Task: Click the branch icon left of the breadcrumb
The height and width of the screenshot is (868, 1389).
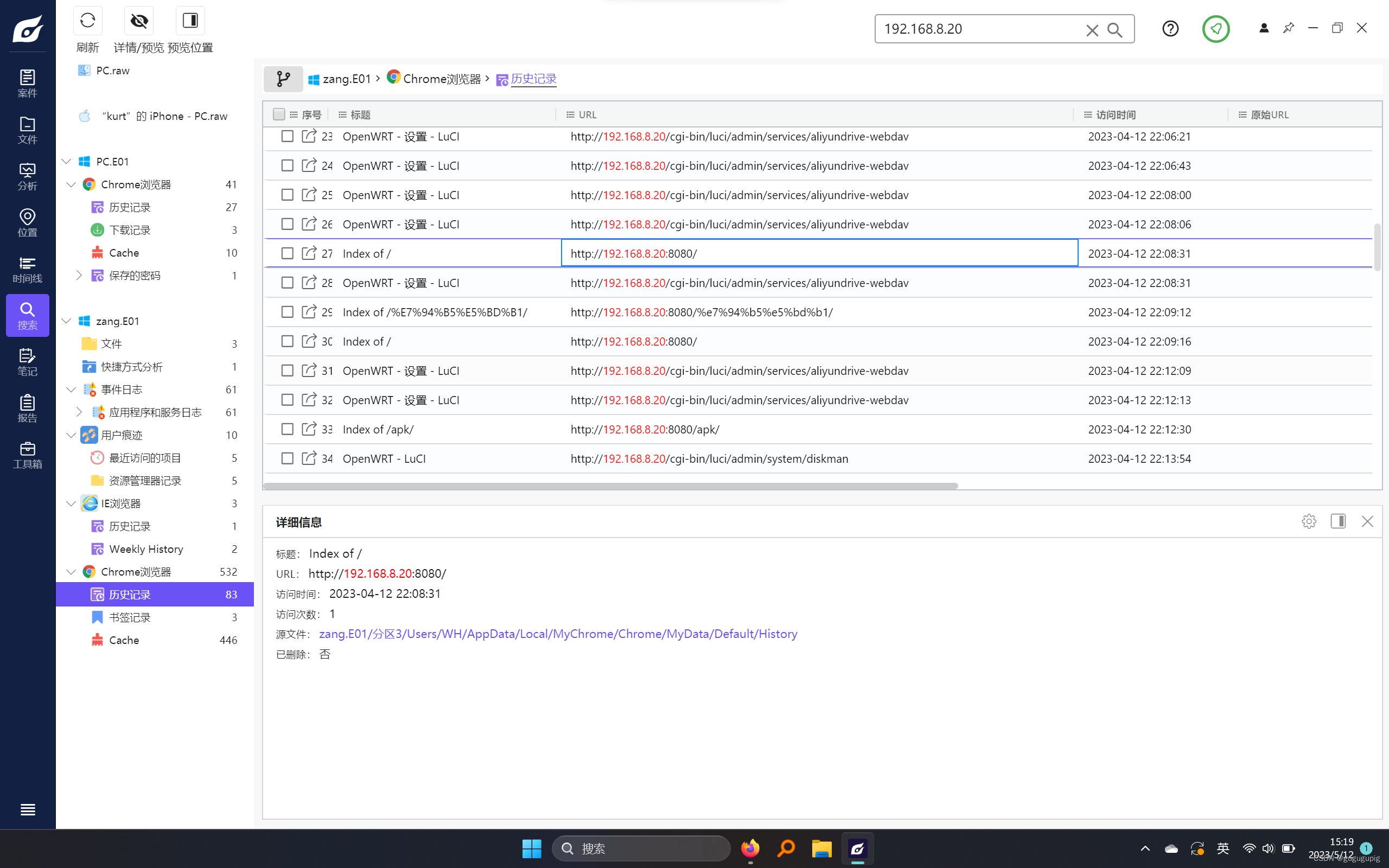Action: point(283,79)
